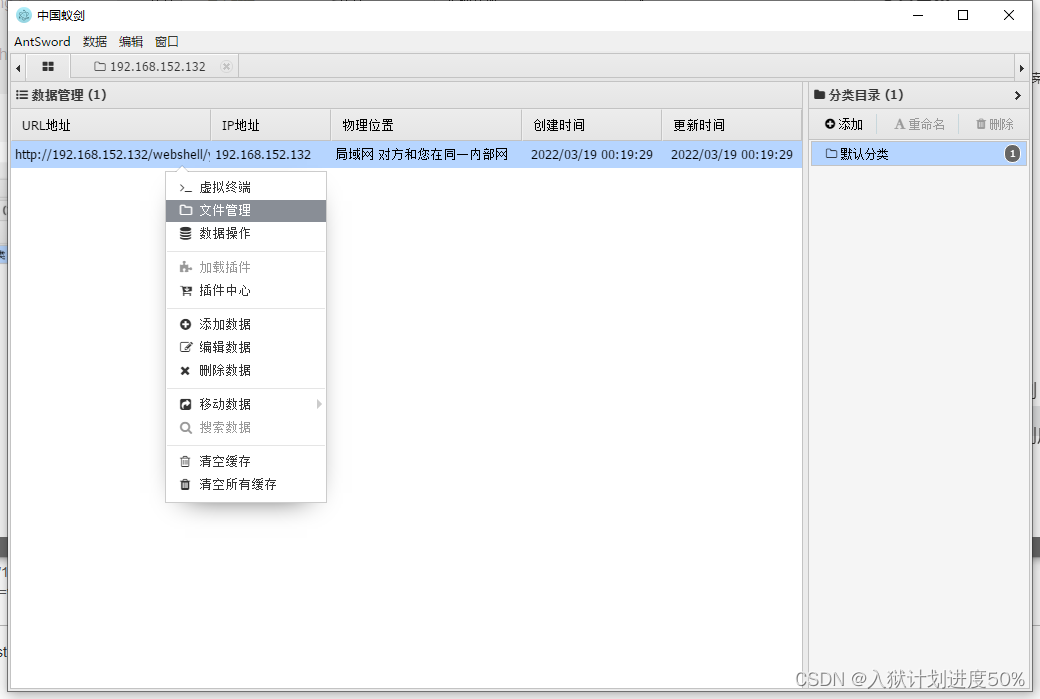Choose 清空缓存 clear cache
The height and width of the screenshot is (699, 1040).
(x=245, y=462)
